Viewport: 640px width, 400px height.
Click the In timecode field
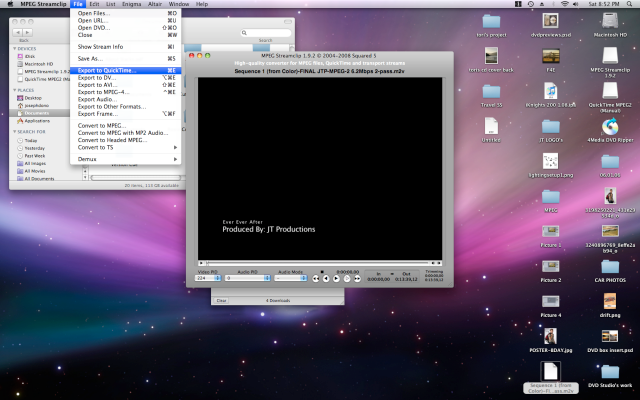[x=378, y=277]
